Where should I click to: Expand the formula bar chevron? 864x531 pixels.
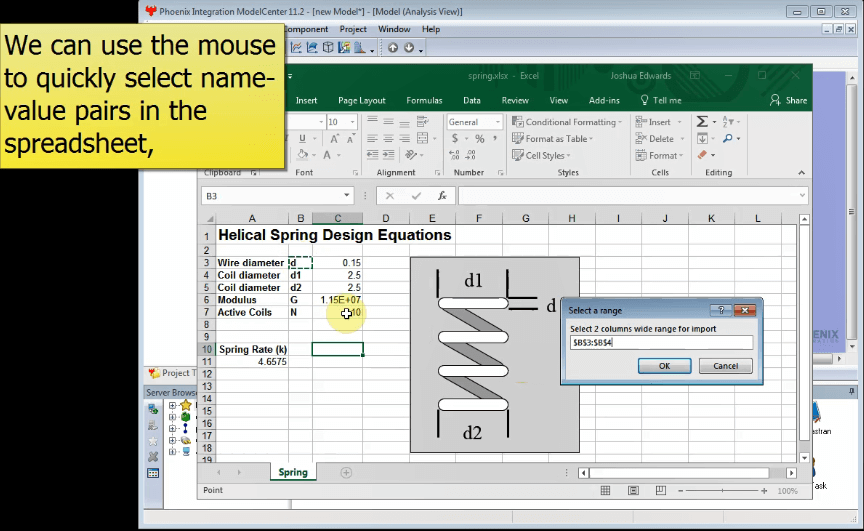tap(802, 196)
